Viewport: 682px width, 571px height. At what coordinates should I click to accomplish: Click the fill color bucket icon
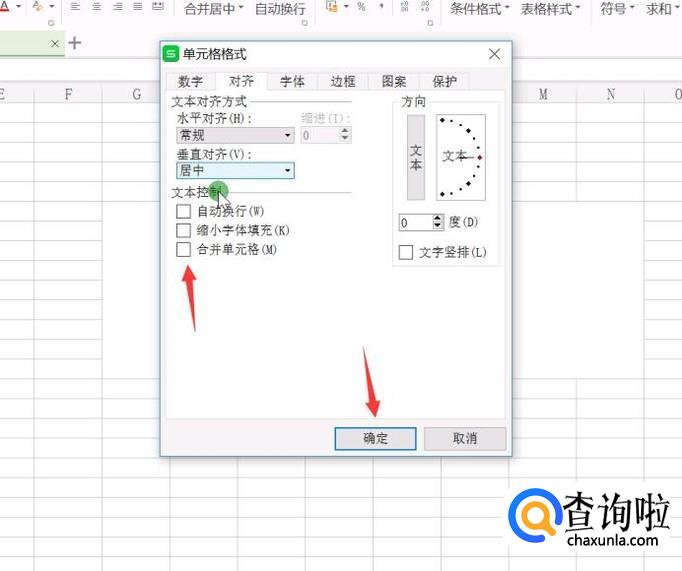point(37,7)
